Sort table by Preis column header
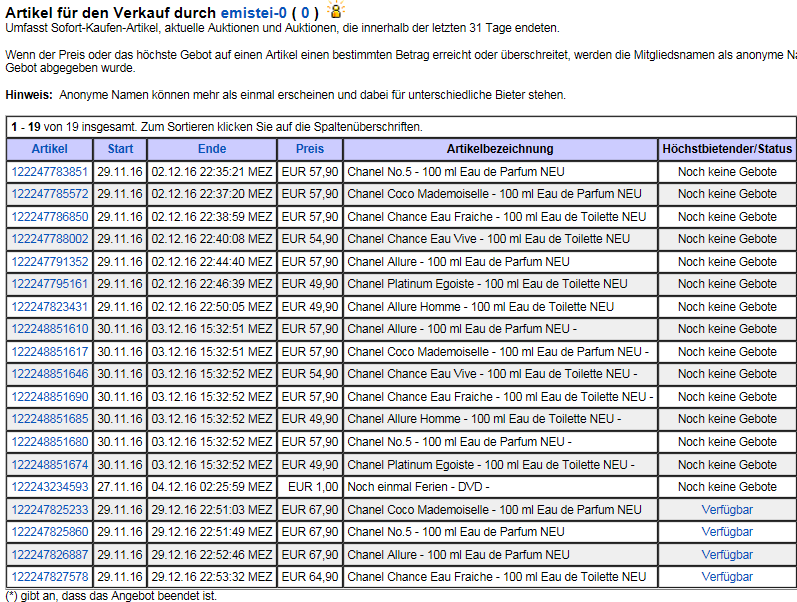The image size is (797, 602). click(x=310, y=149)
